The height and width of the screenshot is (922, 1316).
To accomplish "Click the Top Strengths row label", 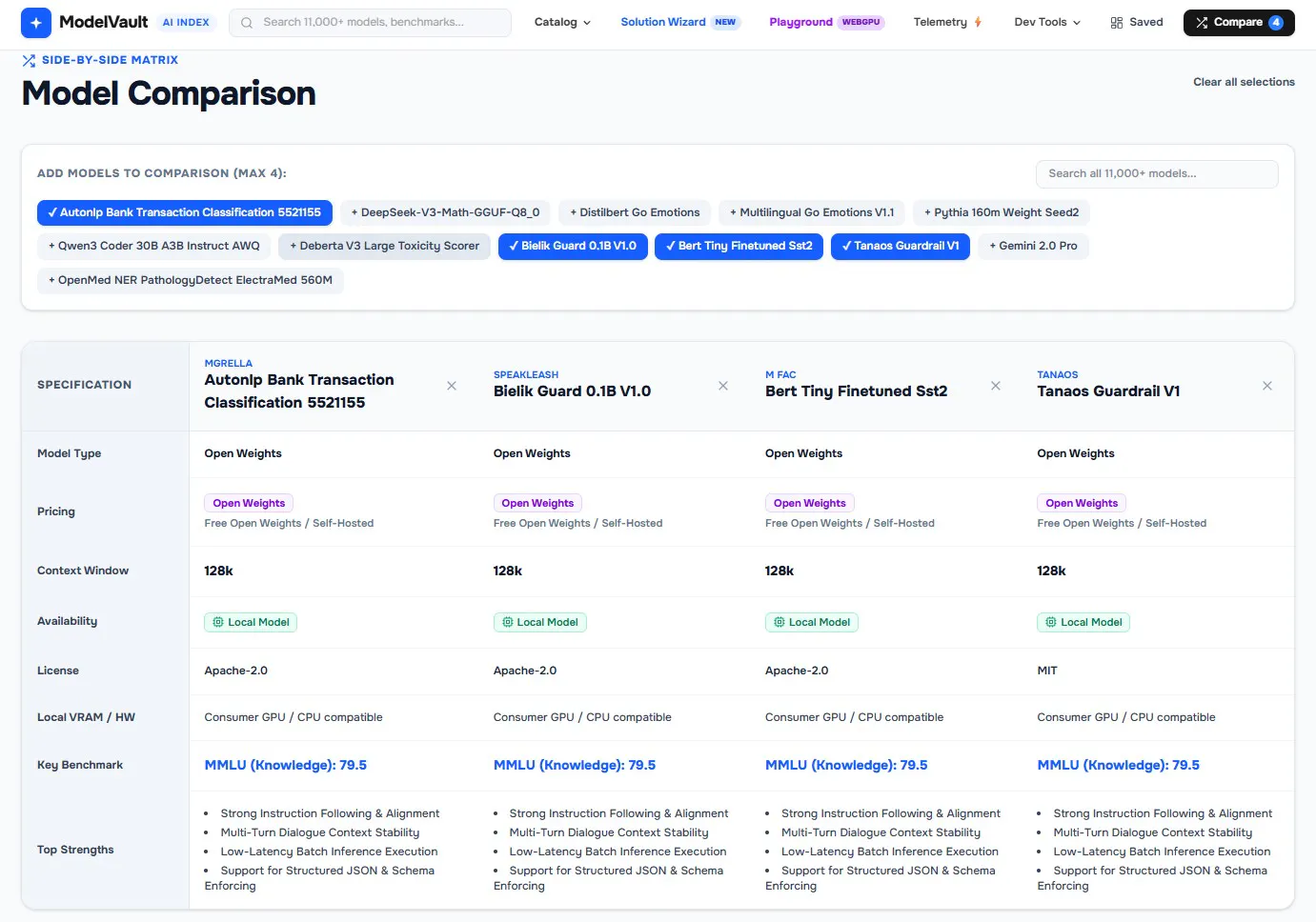I will tap(75, 850).
